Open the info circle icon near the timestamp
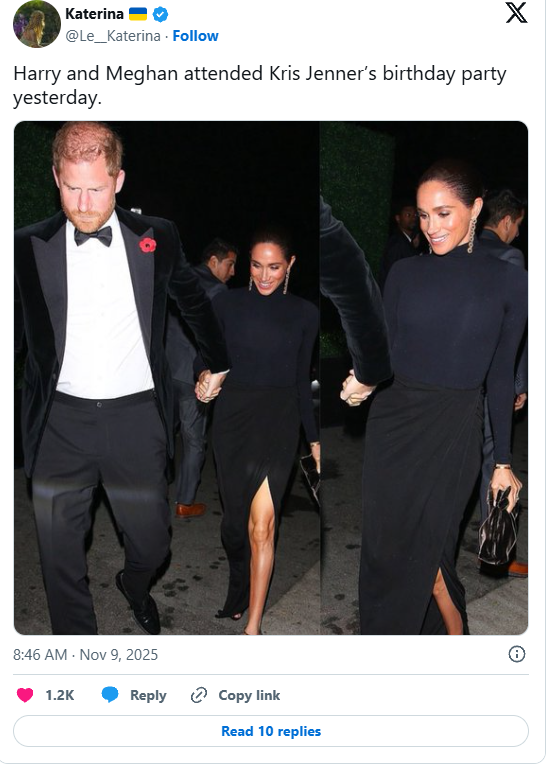Screen dimensions: 552x771 517,654
